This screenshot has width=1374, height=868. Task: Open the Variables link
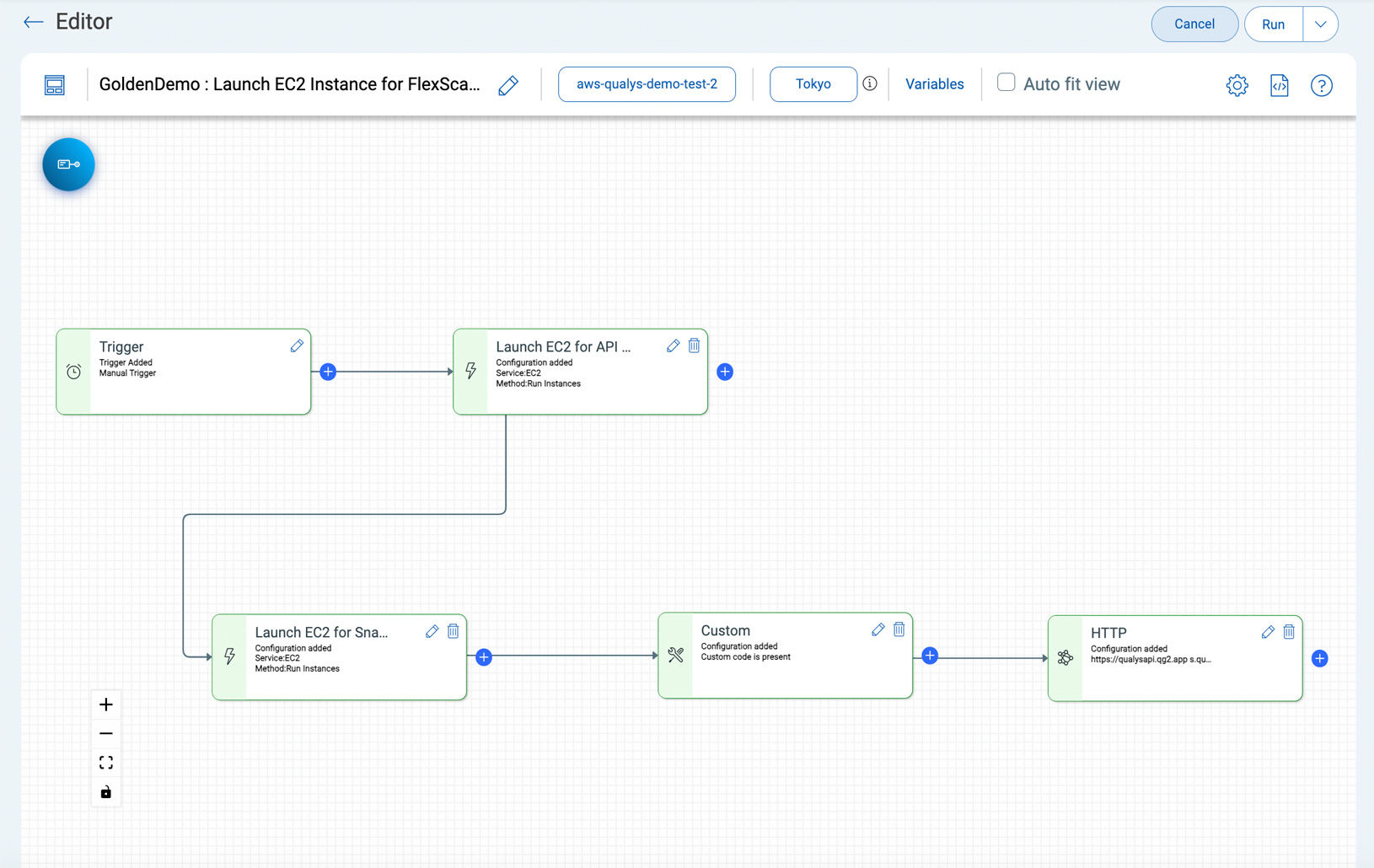pyautogui.click(x=934, y=84)
